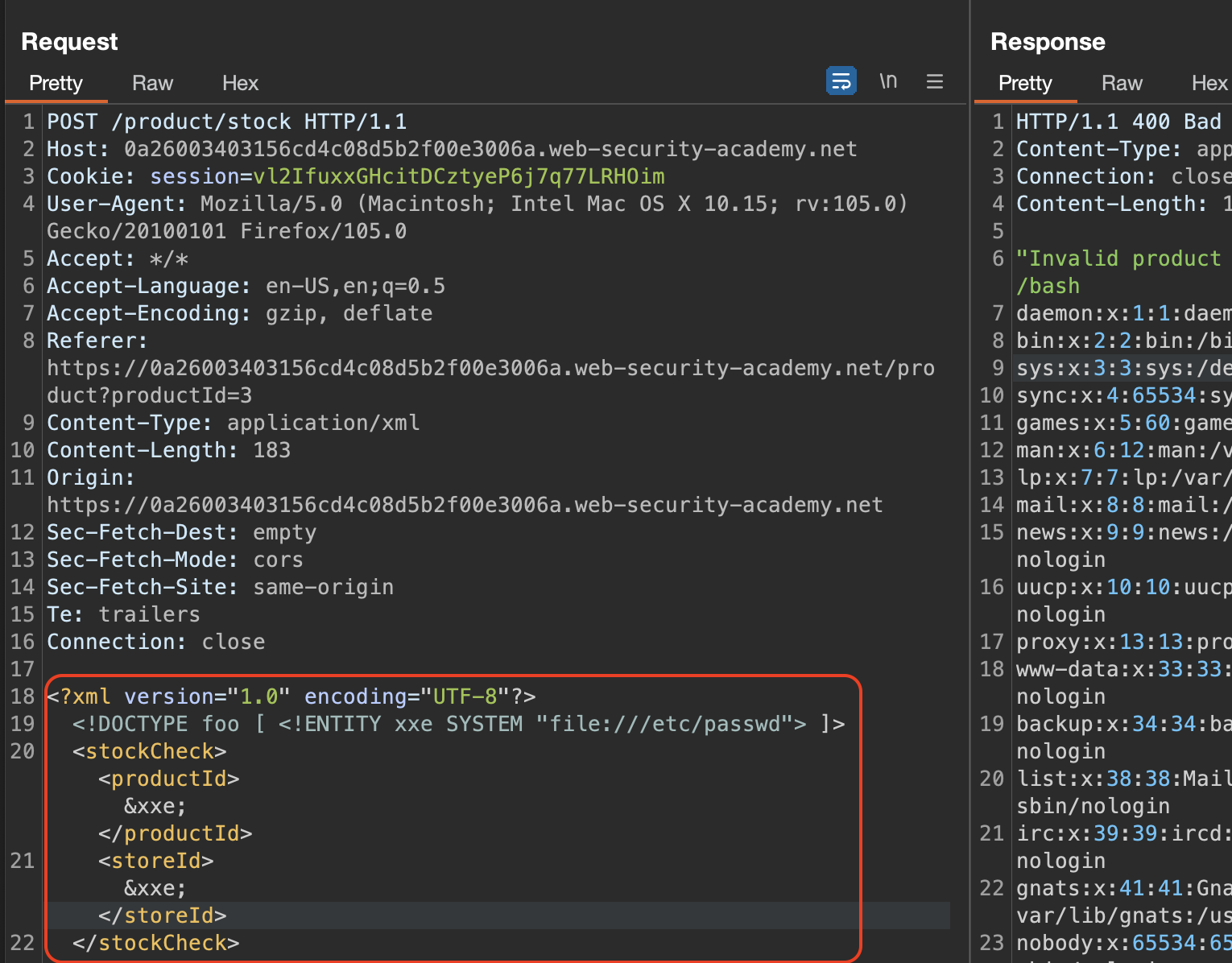Click the bin:x:2:2 passwd entry
This screenshot has height=963, width=1232.
[1124, 341]
